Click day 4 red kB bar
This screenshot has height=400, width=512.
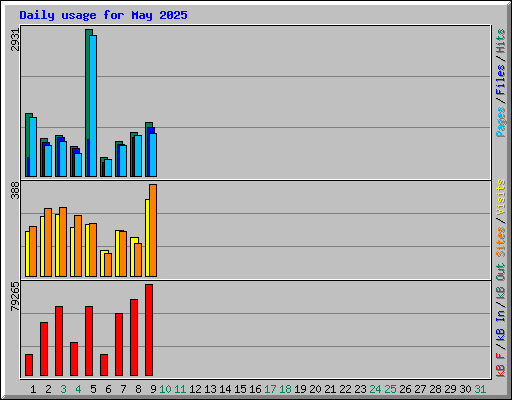point(74,359)
